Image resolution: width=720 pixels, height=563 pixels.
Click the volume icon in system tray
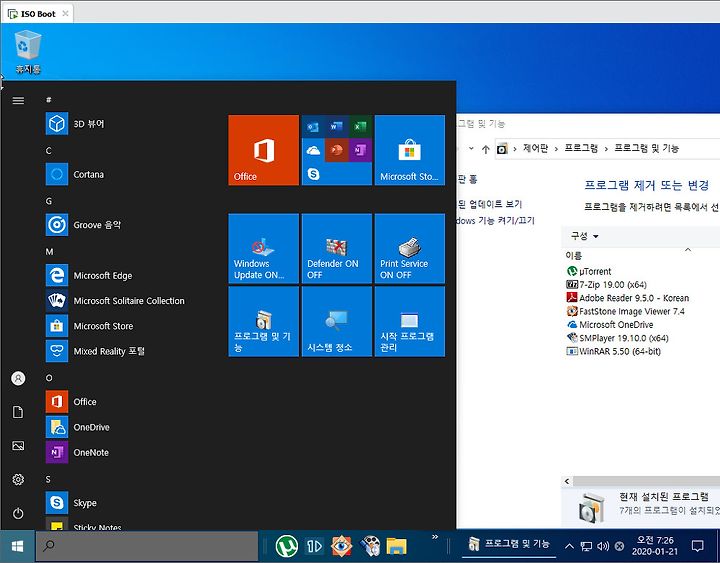point(602,546)
